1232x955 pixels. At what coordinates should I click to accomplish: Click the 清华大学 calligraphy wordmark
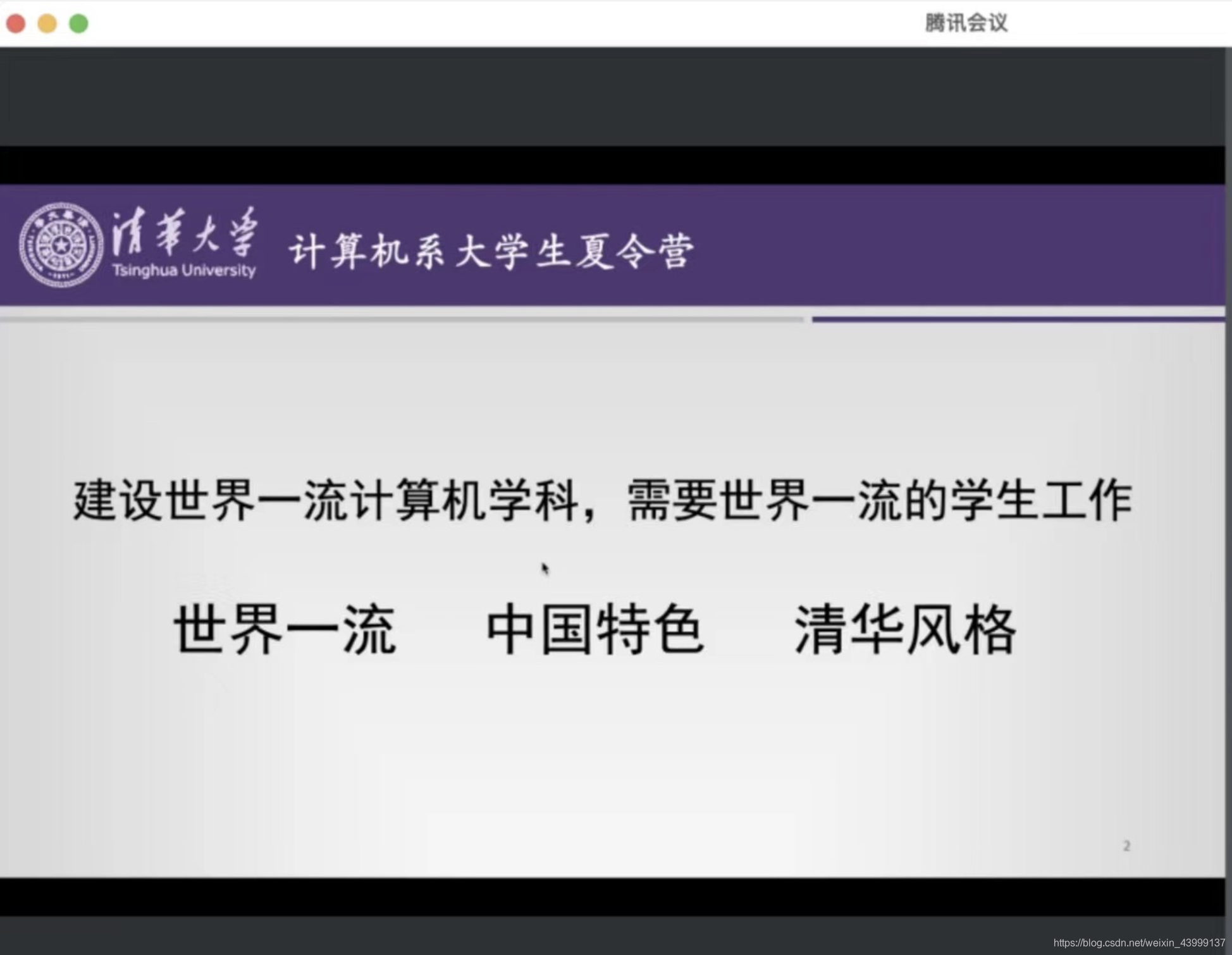point(185,232)
